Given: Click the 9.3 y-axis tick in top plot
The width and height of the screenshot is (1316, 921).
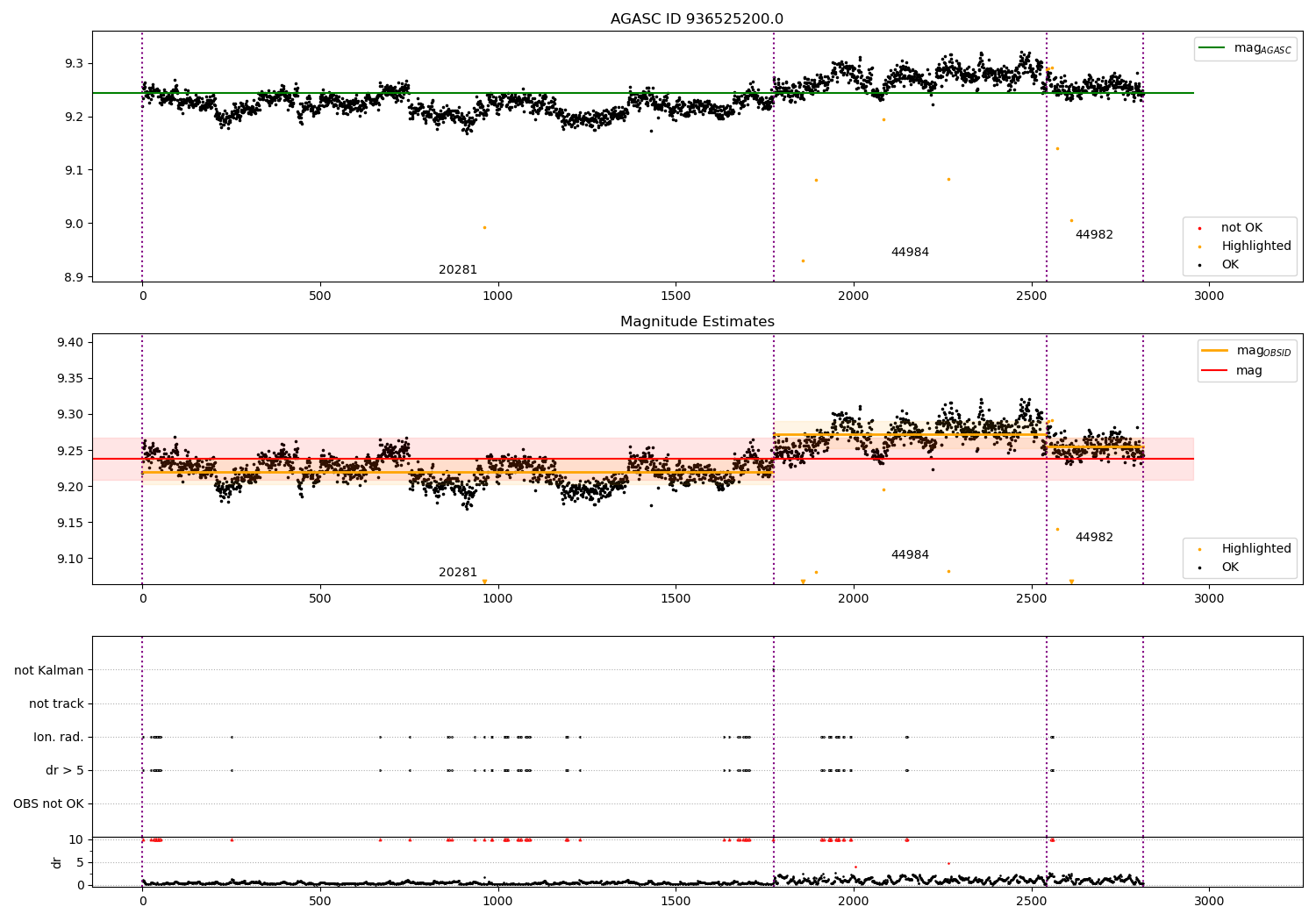Looking at the screenshot, I should [x=74, y=64].
